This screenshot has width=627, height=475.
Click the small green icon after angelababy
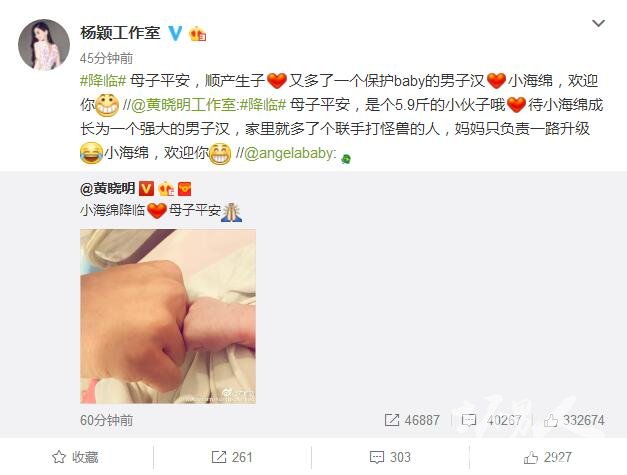(x=345, y=159)
